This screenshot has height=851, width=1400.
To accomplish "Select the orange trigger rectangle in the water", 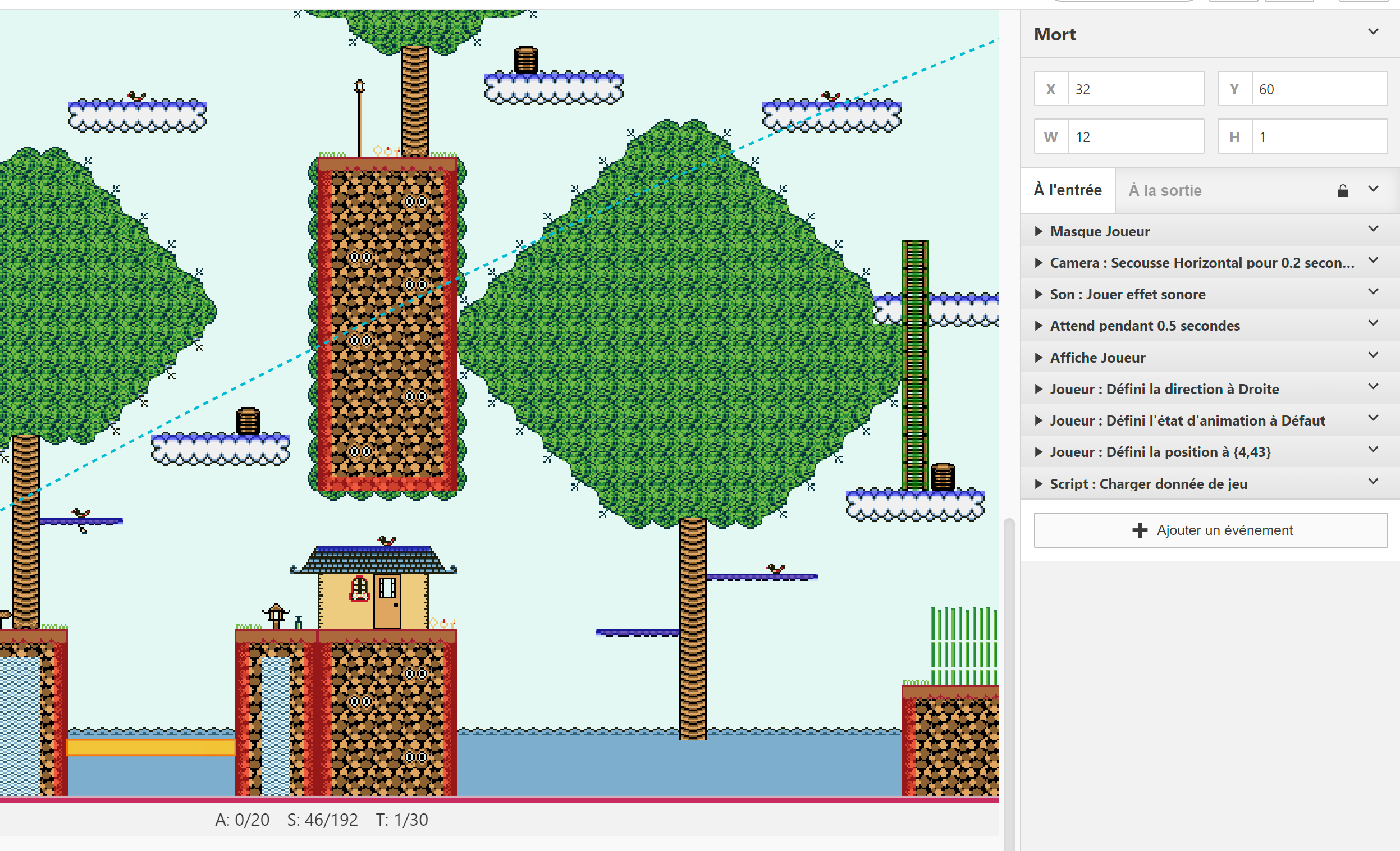I will click(150, 747).
